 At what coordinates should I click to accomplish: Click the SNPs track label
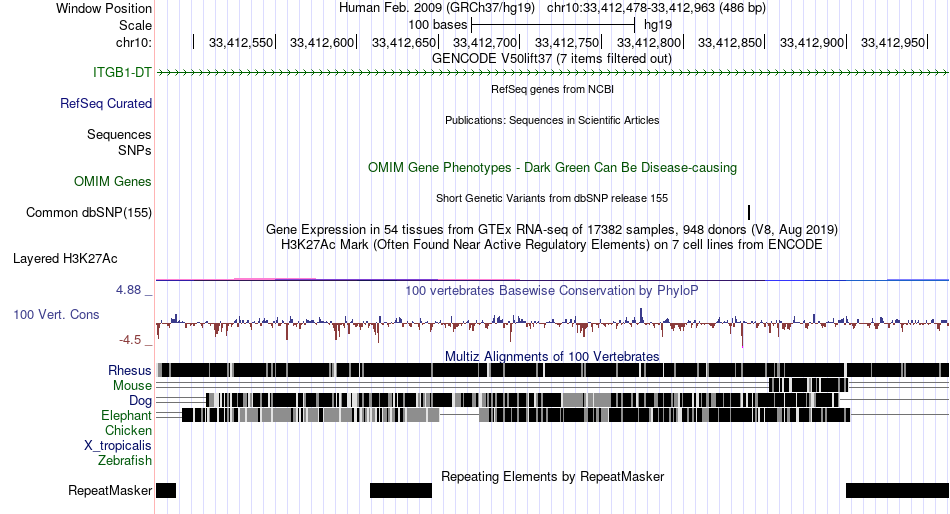(135, 150)
